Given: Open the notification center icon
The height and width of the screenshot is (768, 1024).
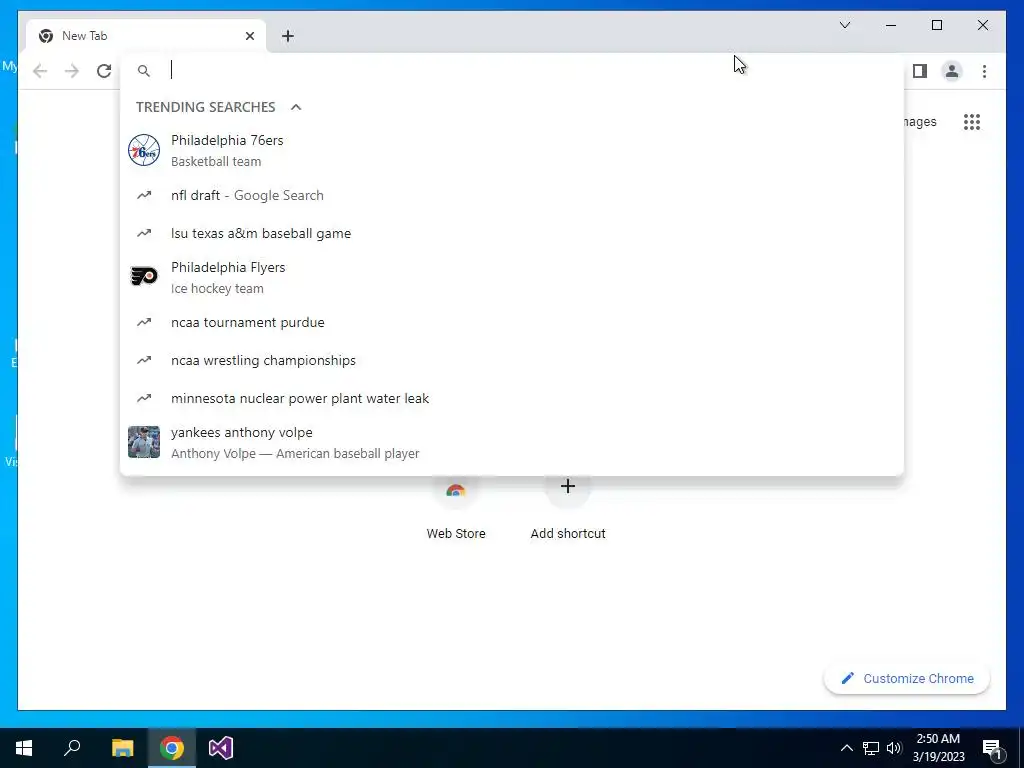Looking at the screenshot, I should 993,748.
